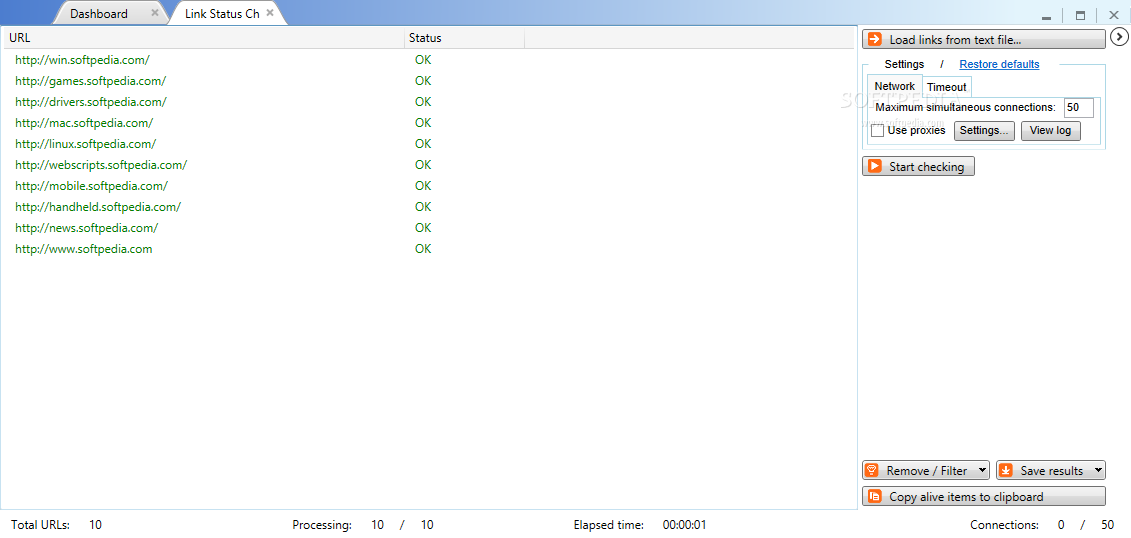The image size is (1131, 538).
Task: Select the http://win.softpedia.com/ row
Action: pos(428,60)
